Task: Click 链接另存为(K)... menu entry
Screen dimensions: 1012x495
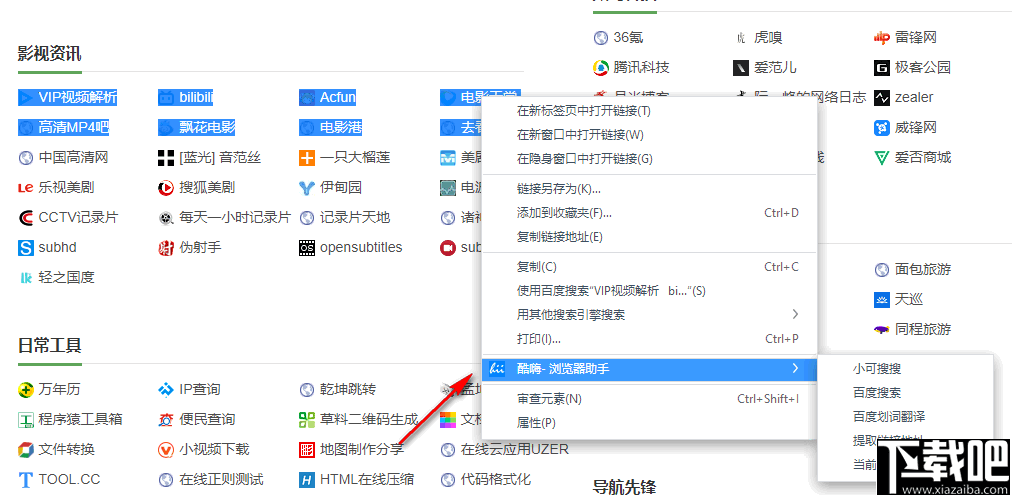Action: point(649,190)
